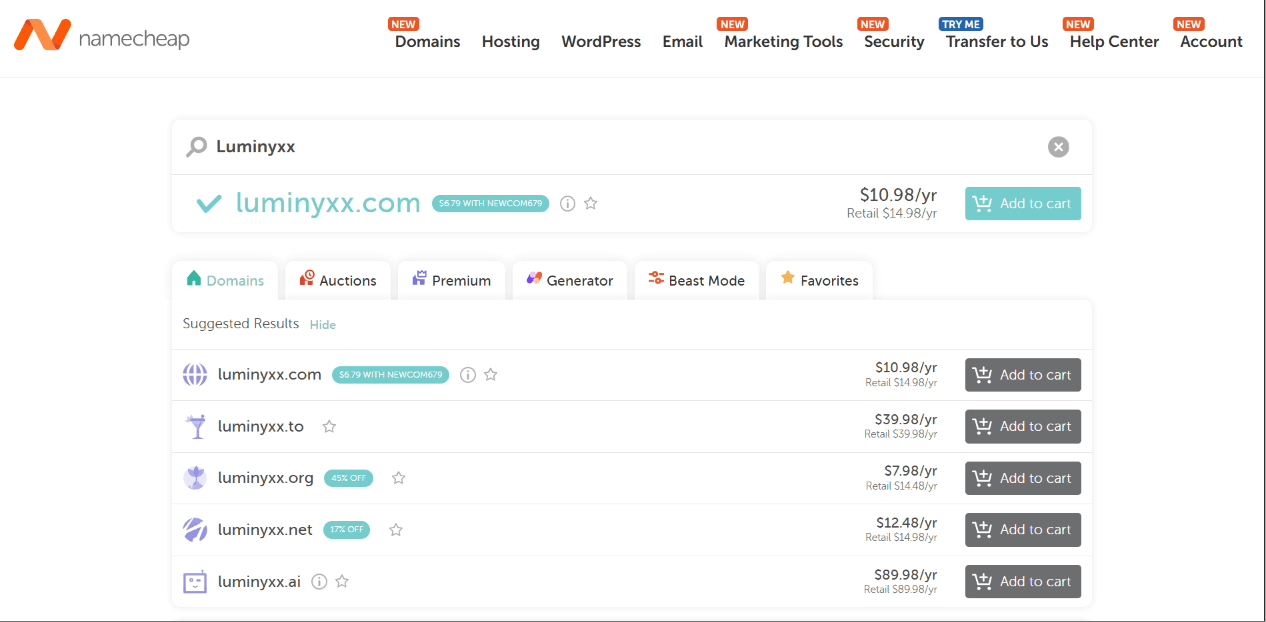Image resolution: width=1266 pixels, height=622 pixels.
Task: Star the luminyxx.org domain
Action: (399, 478)
